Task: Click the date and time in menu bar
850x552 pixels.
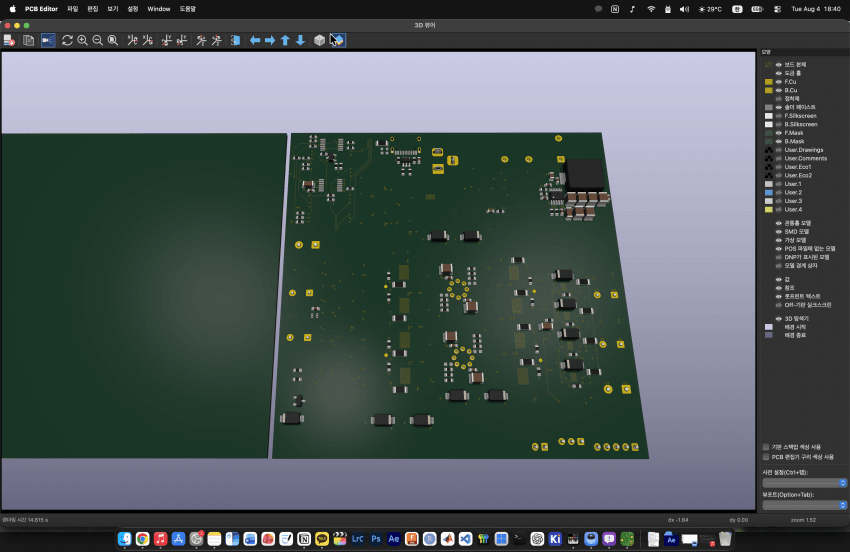Action: (x=816, y=9)
